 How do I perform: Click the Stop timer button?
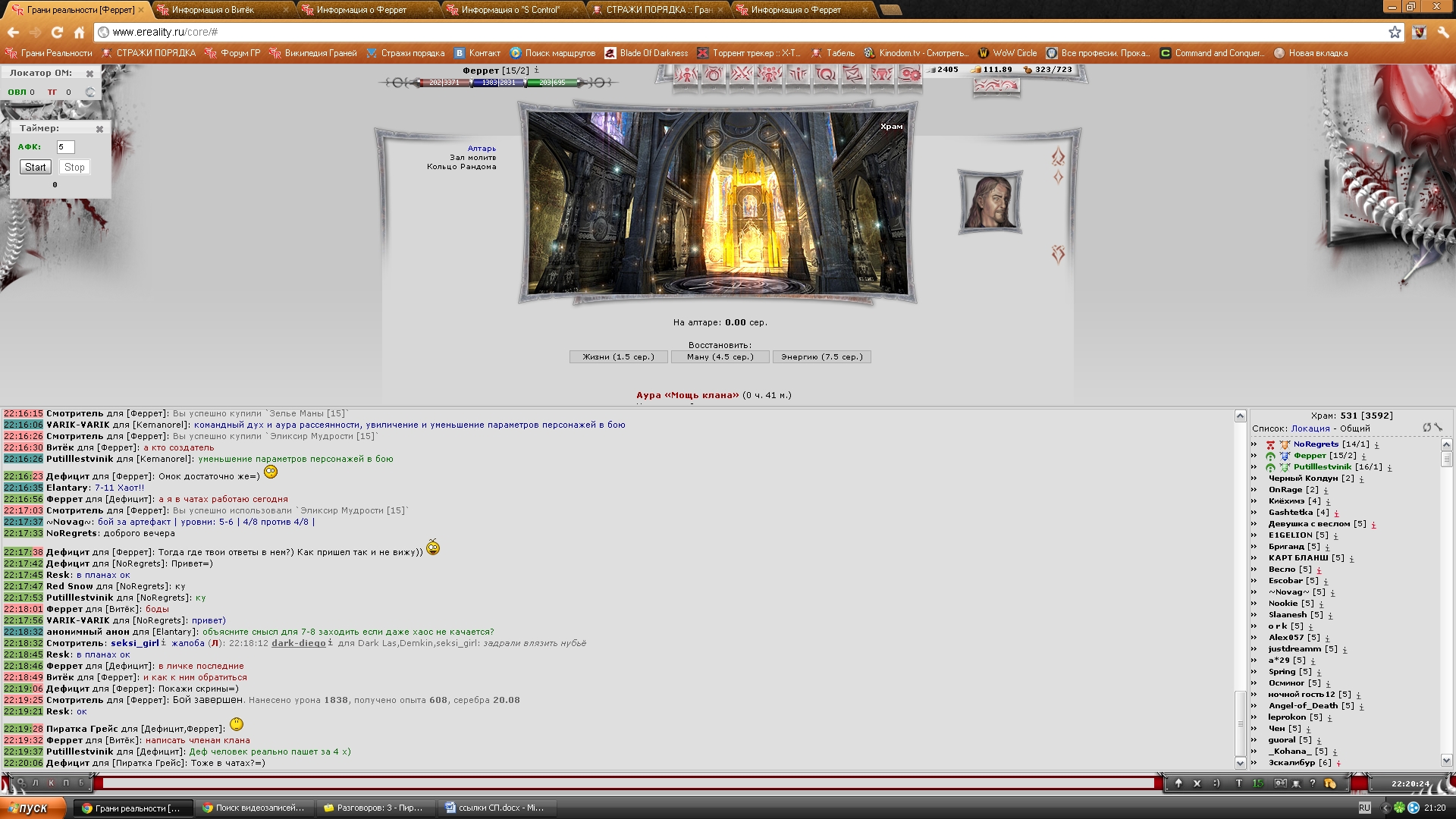click(74, 167)
